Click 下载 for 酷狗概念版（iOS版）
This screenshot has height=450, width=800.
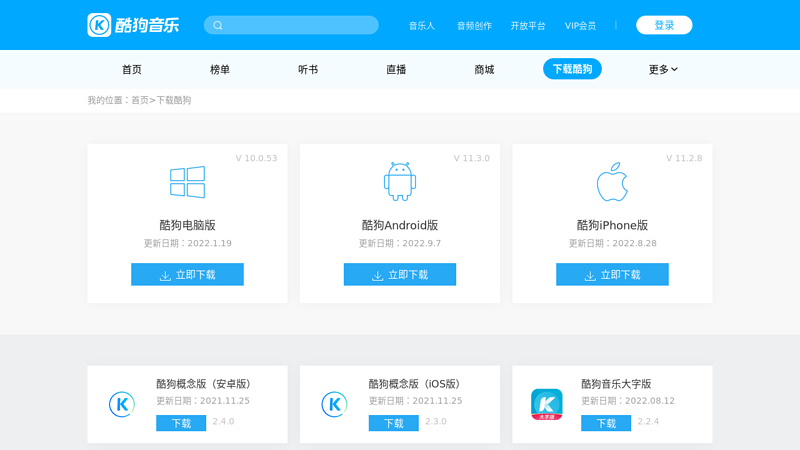pyautogui.click(x=394, y=423)
